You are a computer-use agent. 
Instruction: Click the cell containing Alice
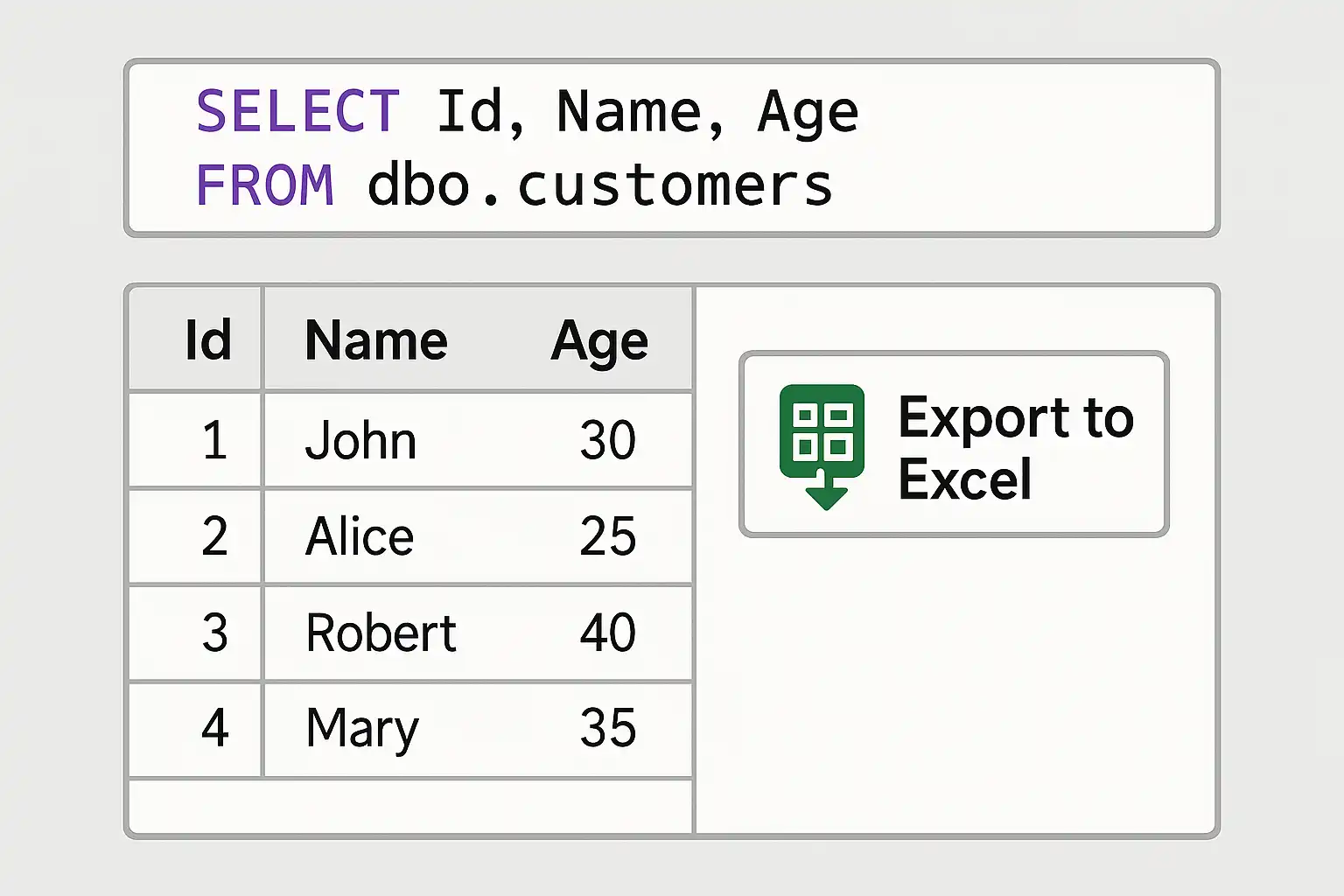click(360, 536)
